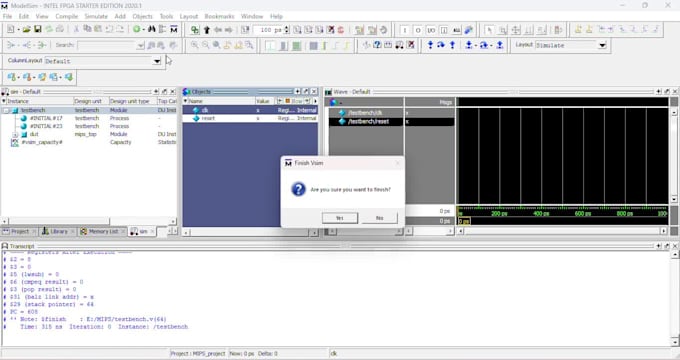Select the reset signal in Objects pane
Viewport: 680px width, 360px height.
tap(250, 118)
